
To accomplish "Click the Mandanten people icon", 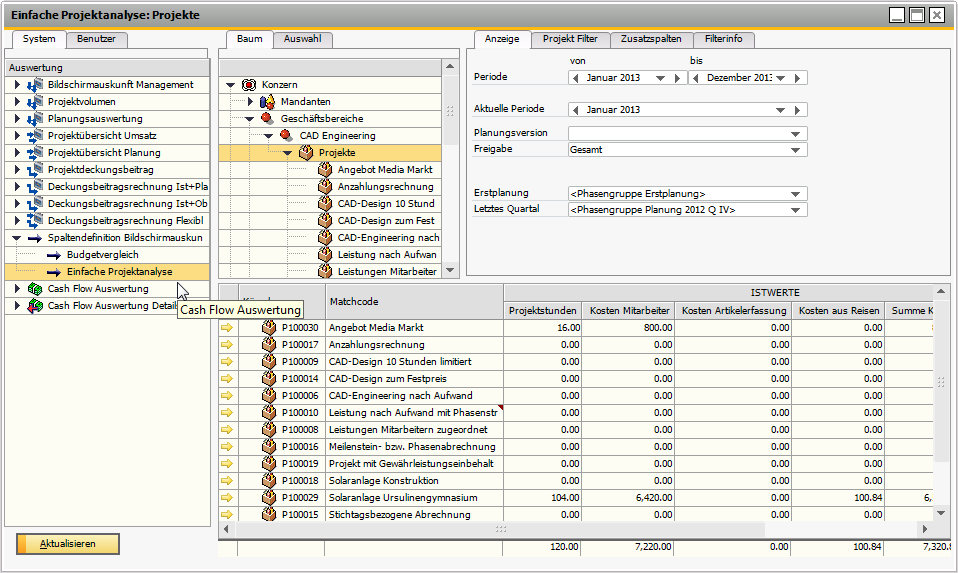I will pos(267,102).
